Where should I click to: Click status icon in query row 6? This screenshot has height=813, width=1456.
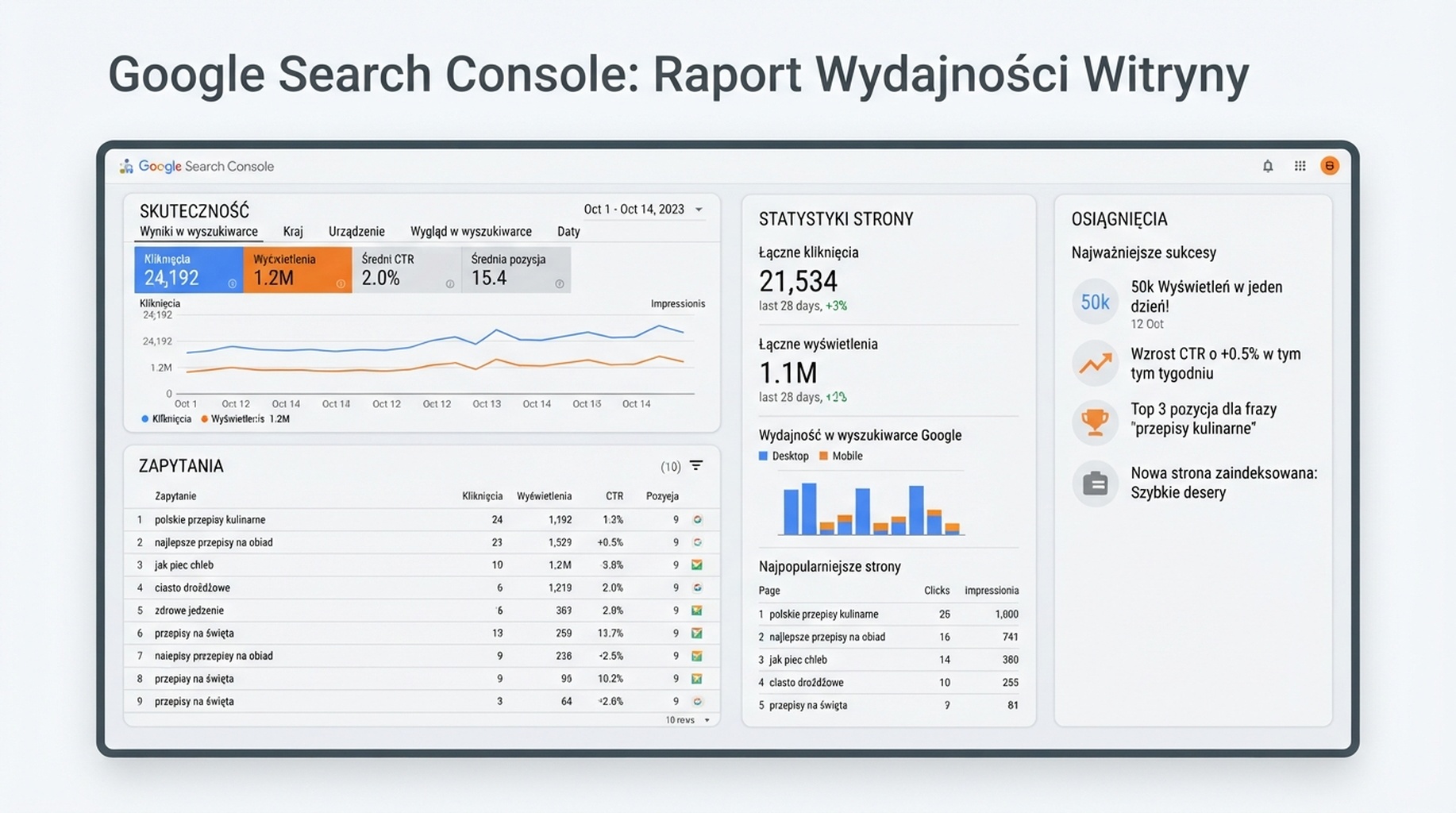pos(697,634)
